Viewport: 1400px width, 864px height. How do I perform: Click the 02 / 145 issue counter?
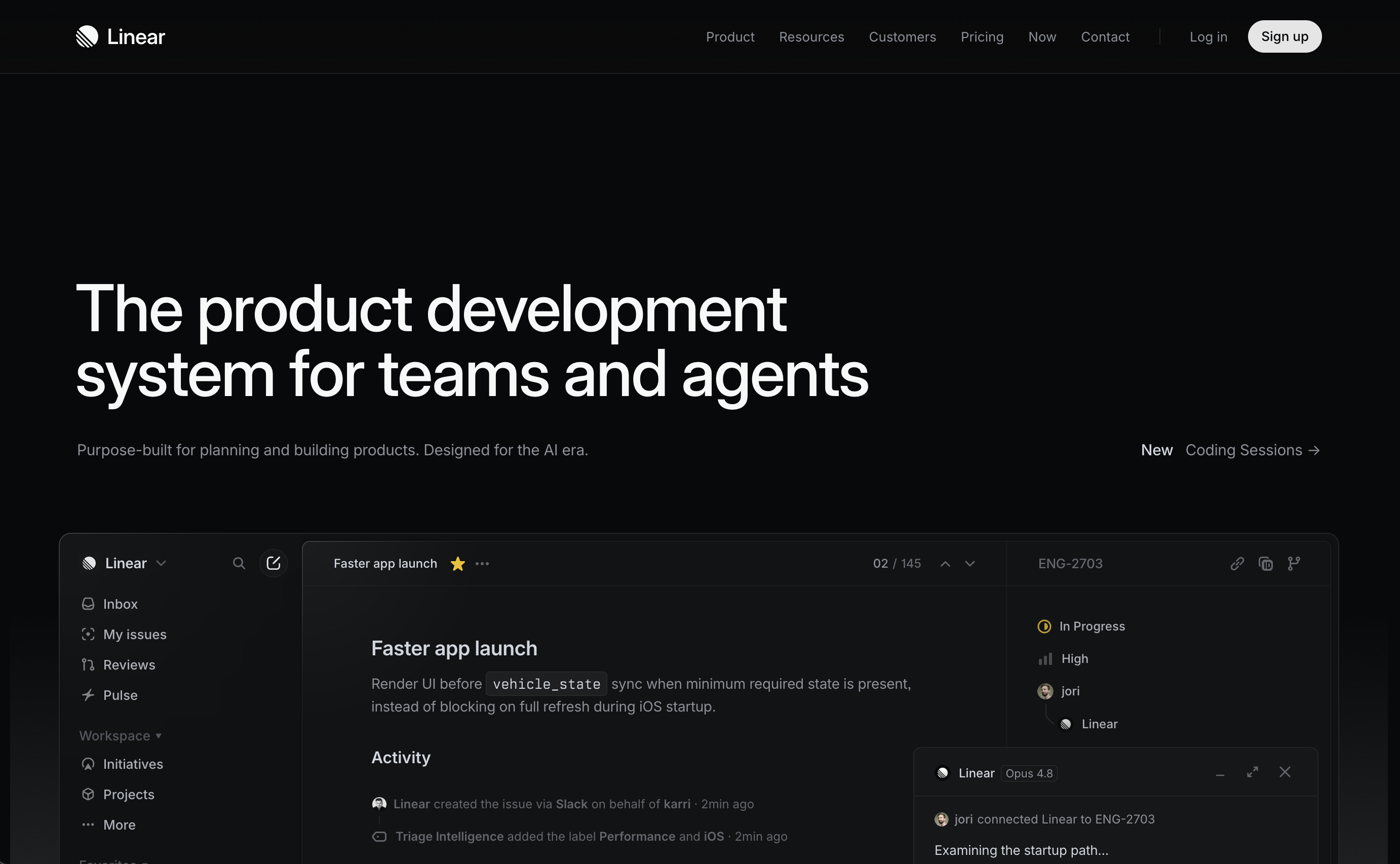[x=897, y=564]
